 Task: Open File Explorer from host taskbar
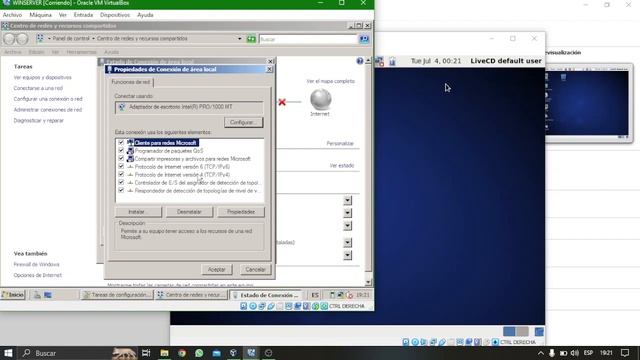(x=164, y=353)
